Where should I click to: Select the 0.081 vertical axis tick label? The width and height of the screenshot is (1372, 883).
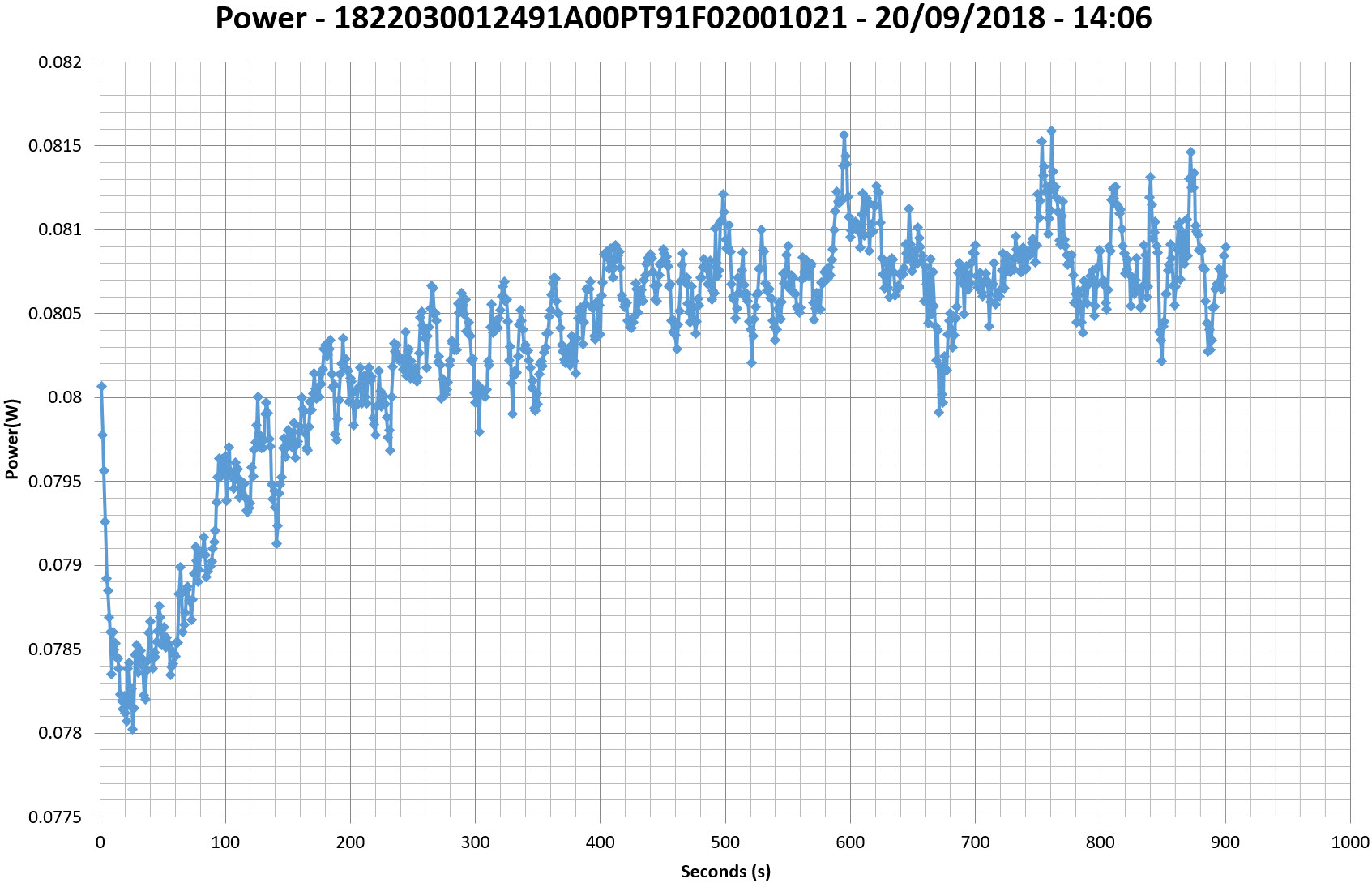click(x=60, y=230)
